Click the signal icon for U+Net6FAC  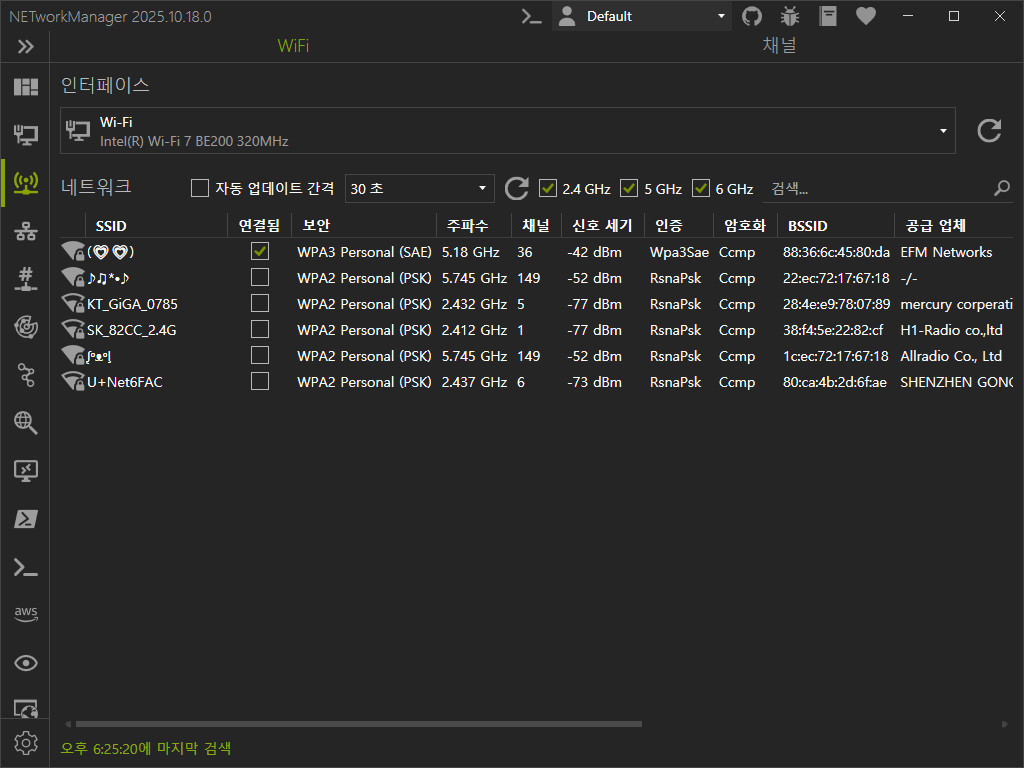pos(72,381)
